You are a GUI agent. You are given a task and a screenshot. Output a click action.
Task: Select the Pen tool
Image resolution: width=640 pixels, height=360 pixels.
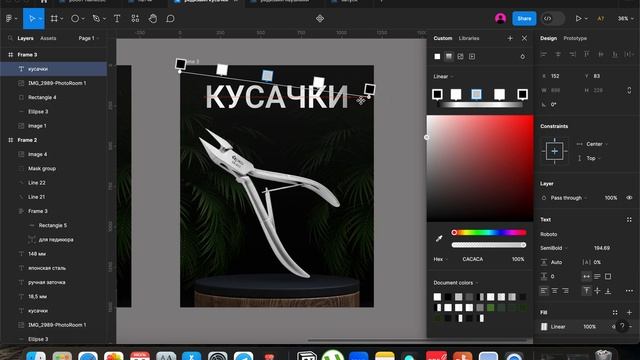[96, 18]
